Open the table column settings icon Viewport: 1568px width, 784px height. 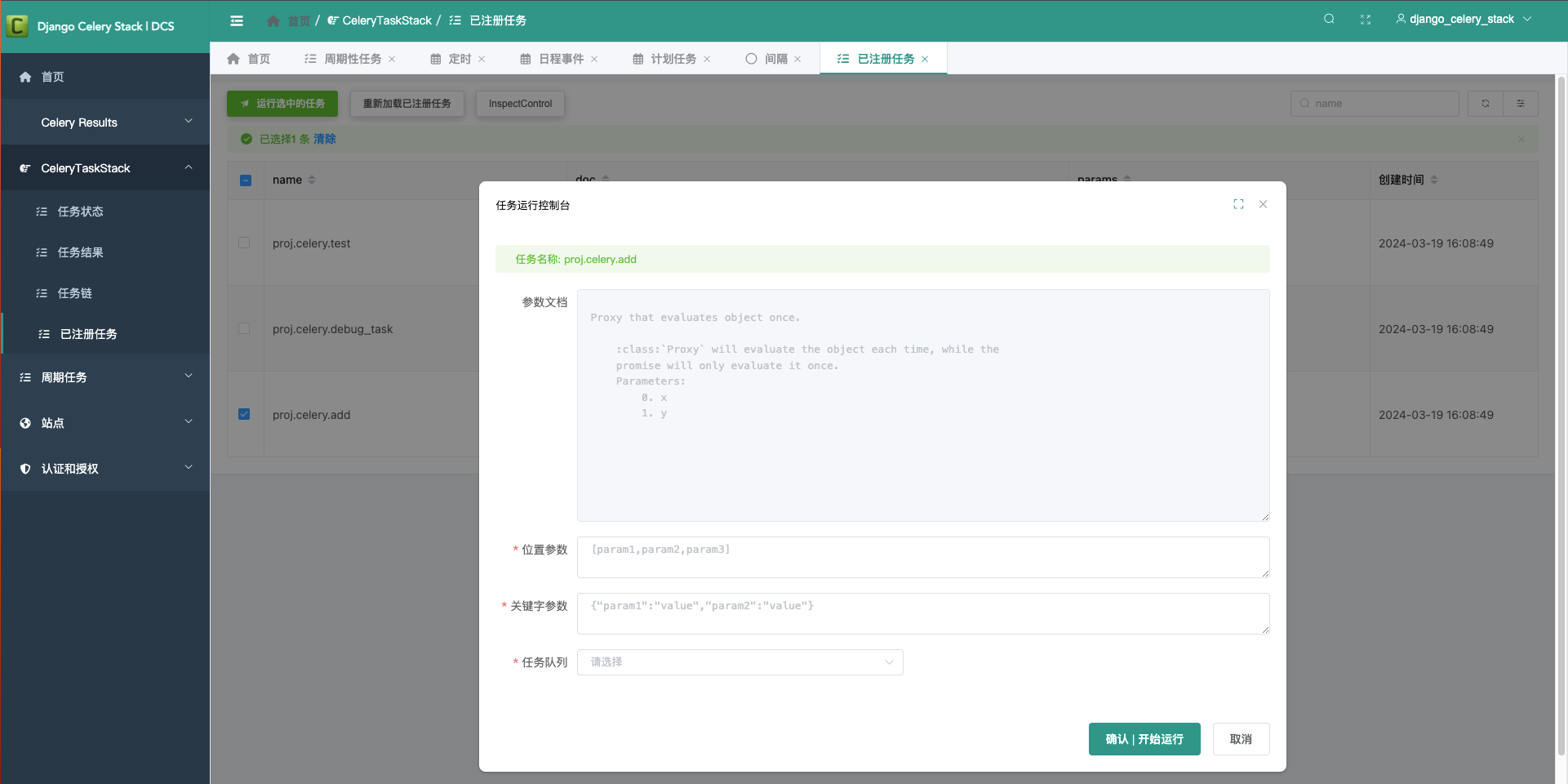(1520, 104)
